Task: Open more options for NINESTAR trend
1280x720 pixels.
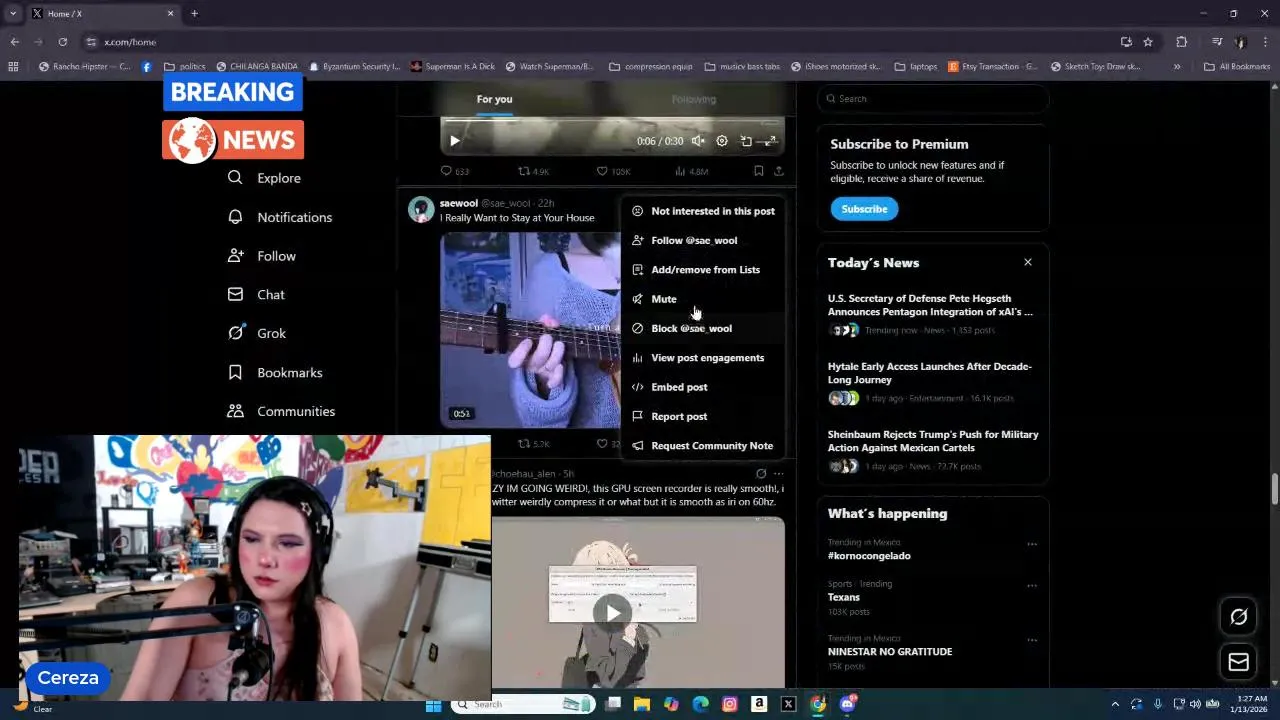Action: 1031,640
